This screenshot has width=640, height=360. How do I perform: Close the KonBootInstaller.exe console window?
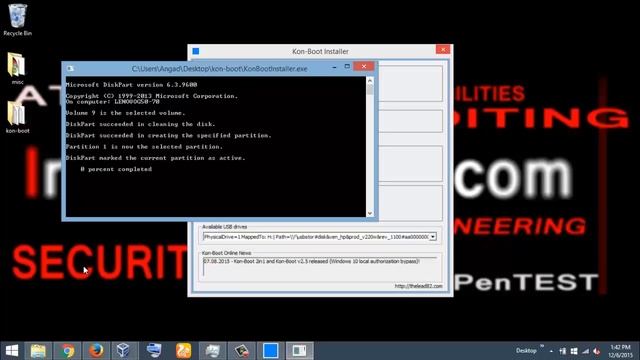(x=364, y=67)
